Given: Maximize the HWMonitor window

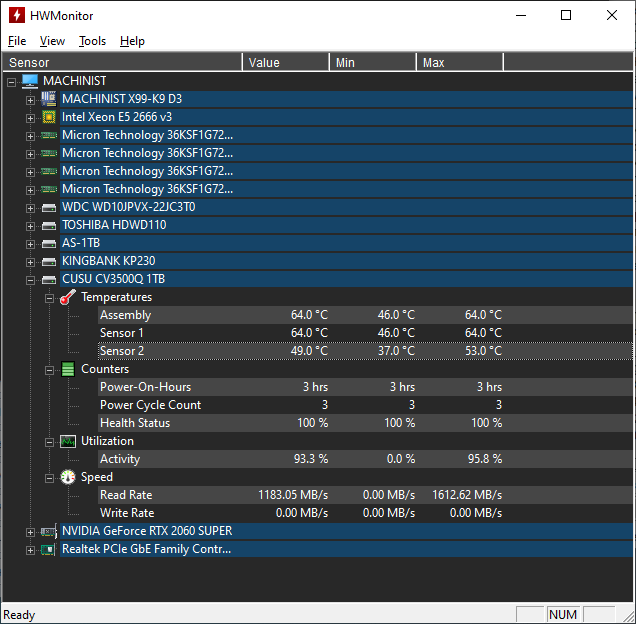Looking at the screenshot, I should tap(566, 15).
